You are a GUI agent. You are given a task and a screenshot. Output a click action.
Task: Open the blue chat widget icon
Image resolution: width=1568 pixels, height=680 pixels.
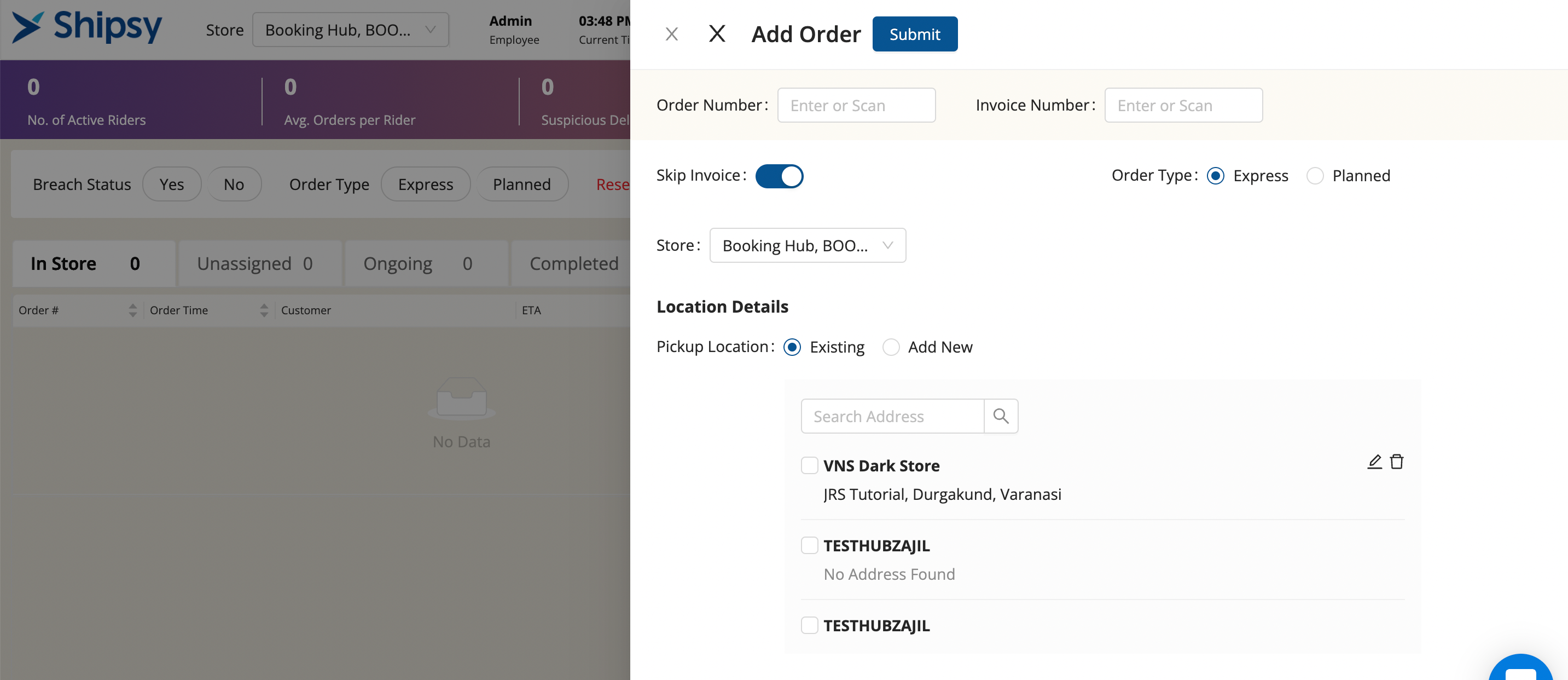click(x=1521, y=669)
